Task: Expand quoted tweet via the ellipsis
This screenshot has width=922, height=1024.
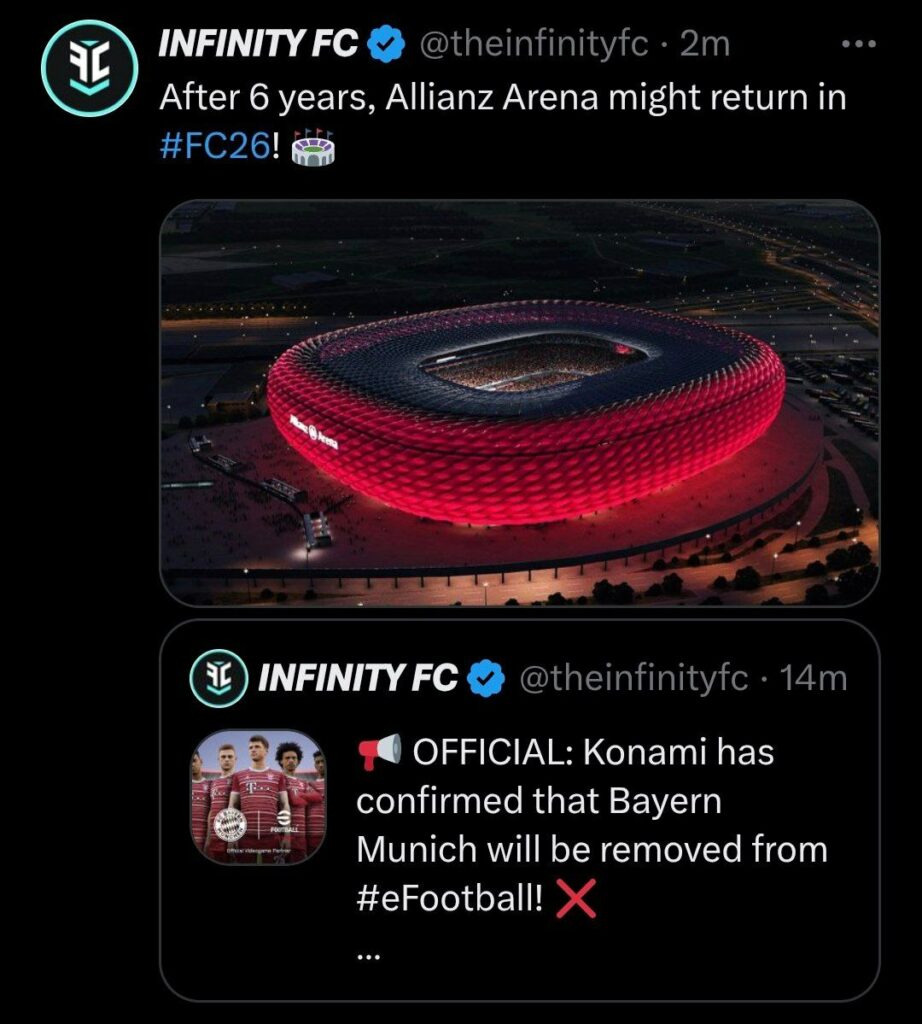Action: pyautogui.click(x=368, y=957)
